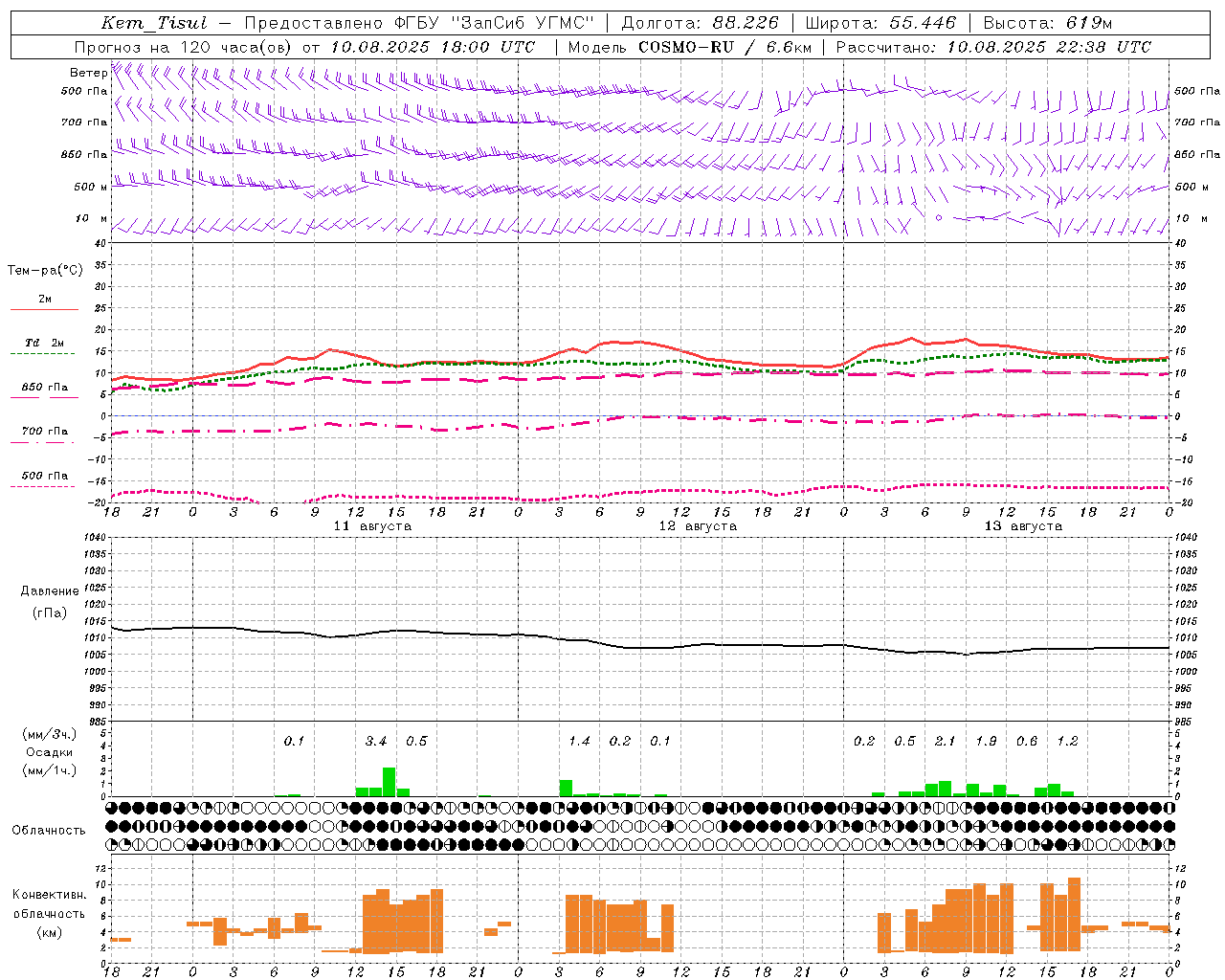1225x980 pixels.
Task: Select the 0.6 precipitation total
Action: pos(1027,741)
